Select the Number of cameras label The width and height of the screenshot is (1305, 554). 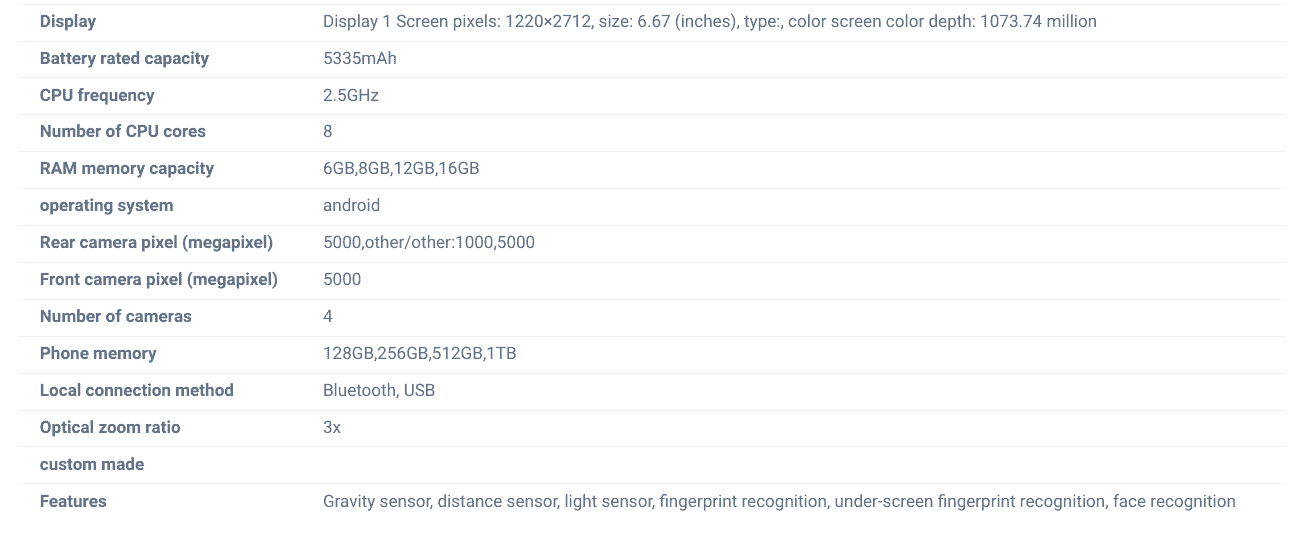click(115, 316)
